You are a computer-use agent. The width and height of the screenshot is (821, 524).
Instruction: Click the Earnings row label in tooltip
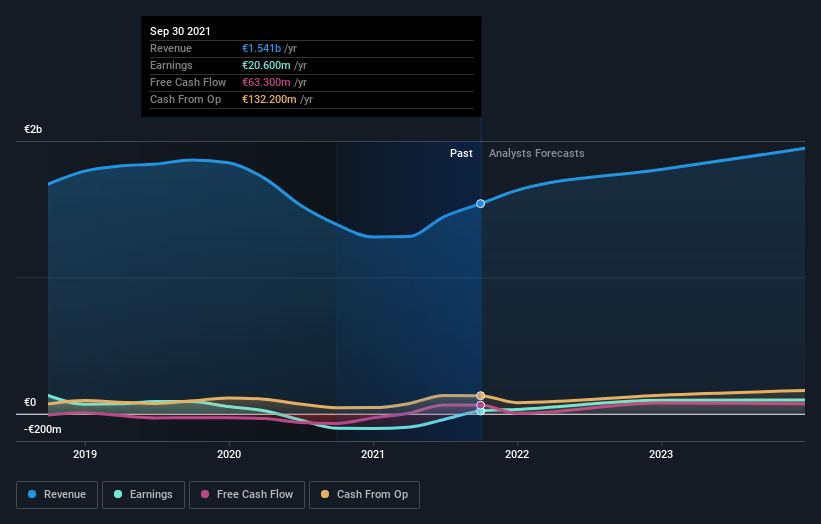coord(171,65)
